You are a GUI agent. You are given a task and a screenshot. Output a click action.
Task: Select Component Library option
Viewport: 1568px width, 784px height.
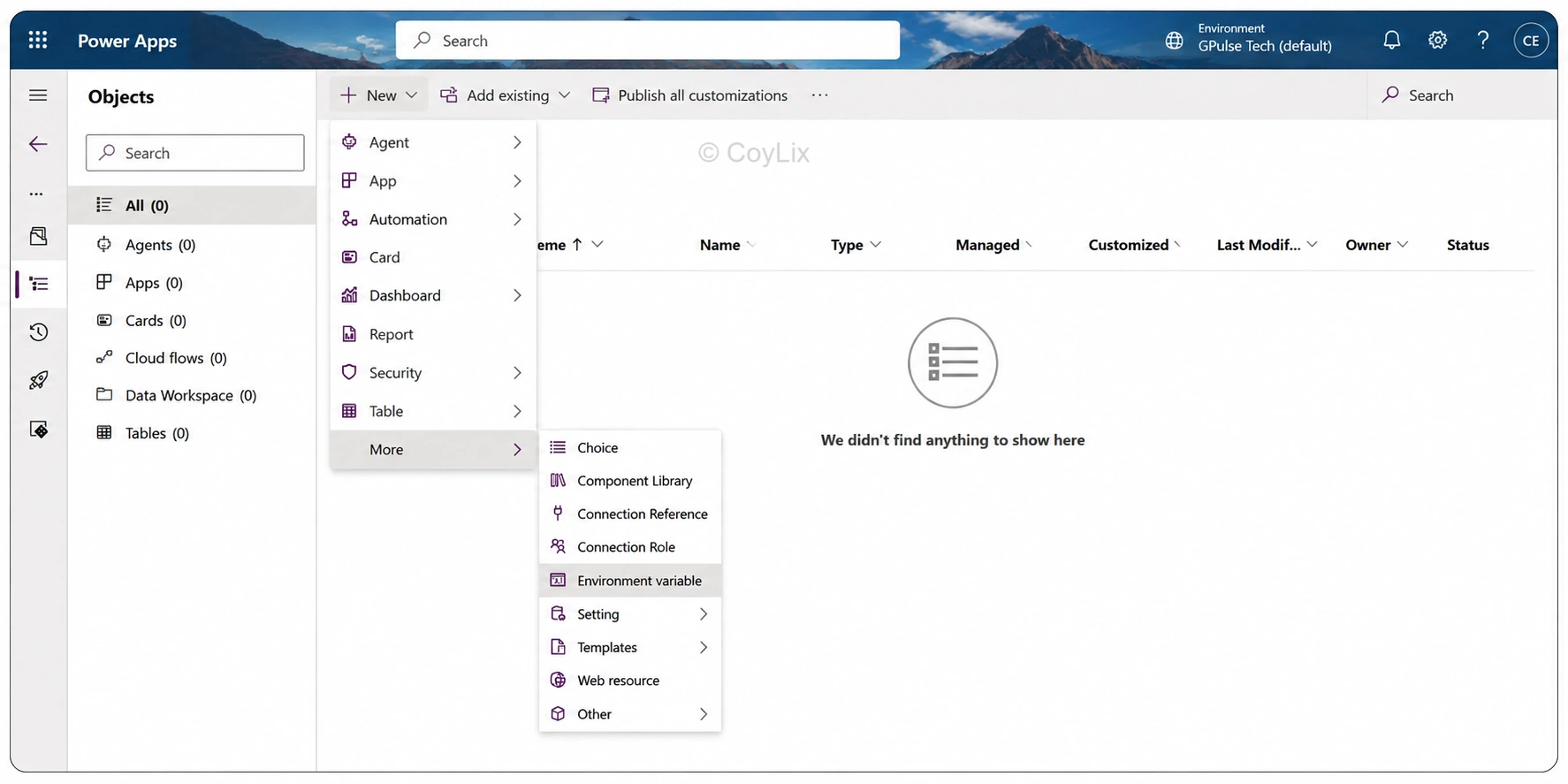630,481
